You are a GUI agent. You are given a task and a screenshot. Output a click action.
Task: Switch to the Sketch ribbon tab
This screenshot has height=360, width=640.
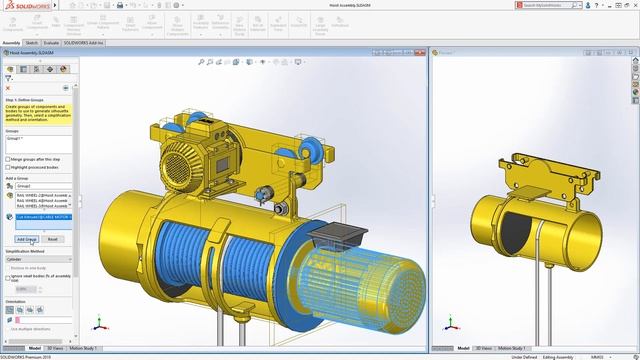(31, 43)
